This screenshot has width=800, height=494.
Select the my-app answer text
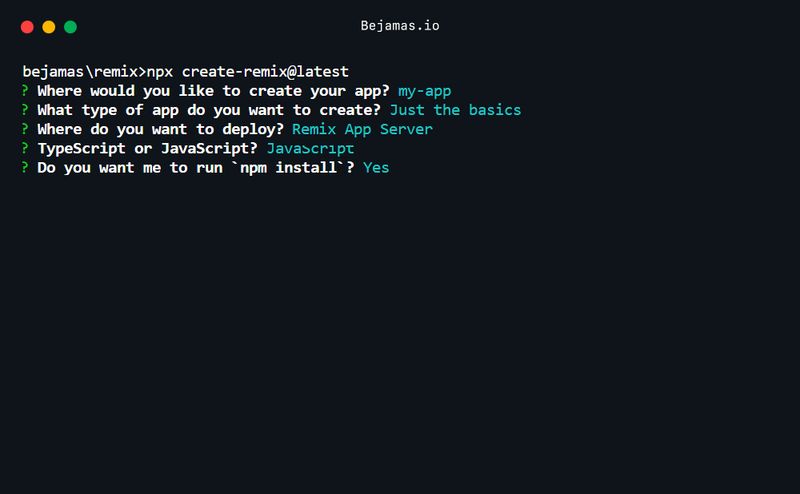(424, 91)
